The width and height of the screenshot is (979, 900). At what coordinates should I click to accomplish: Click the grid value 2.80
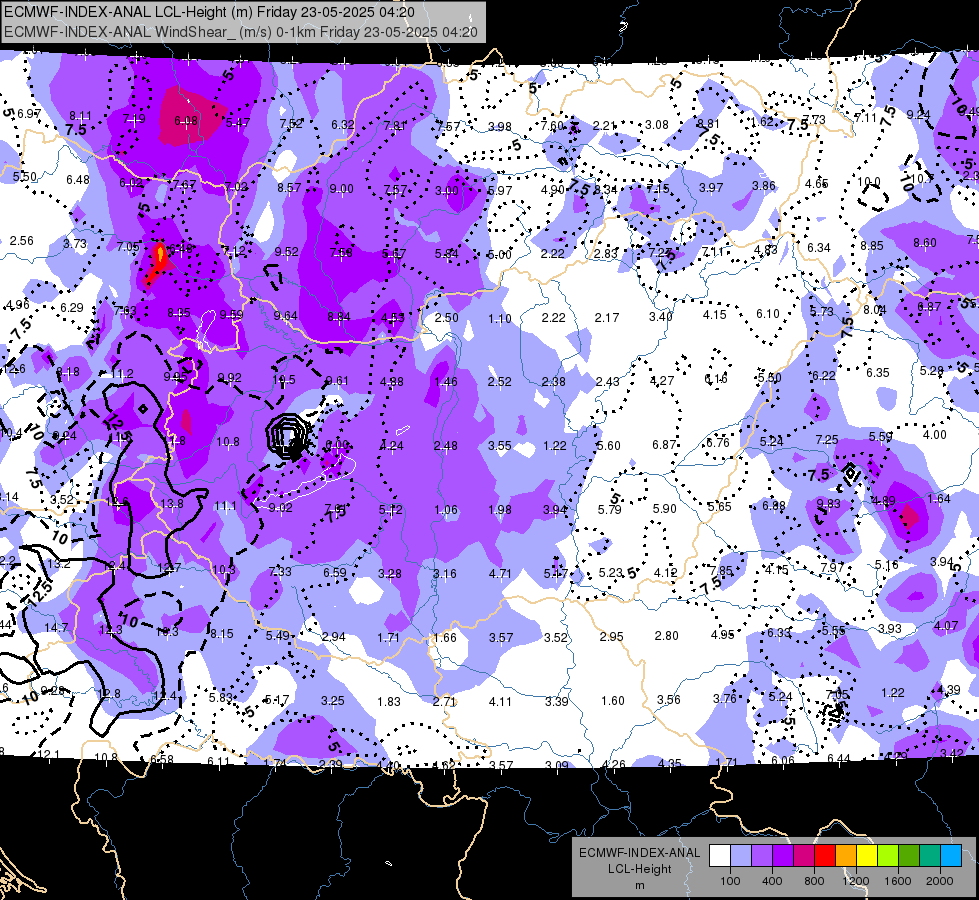[x=666, y=636]
